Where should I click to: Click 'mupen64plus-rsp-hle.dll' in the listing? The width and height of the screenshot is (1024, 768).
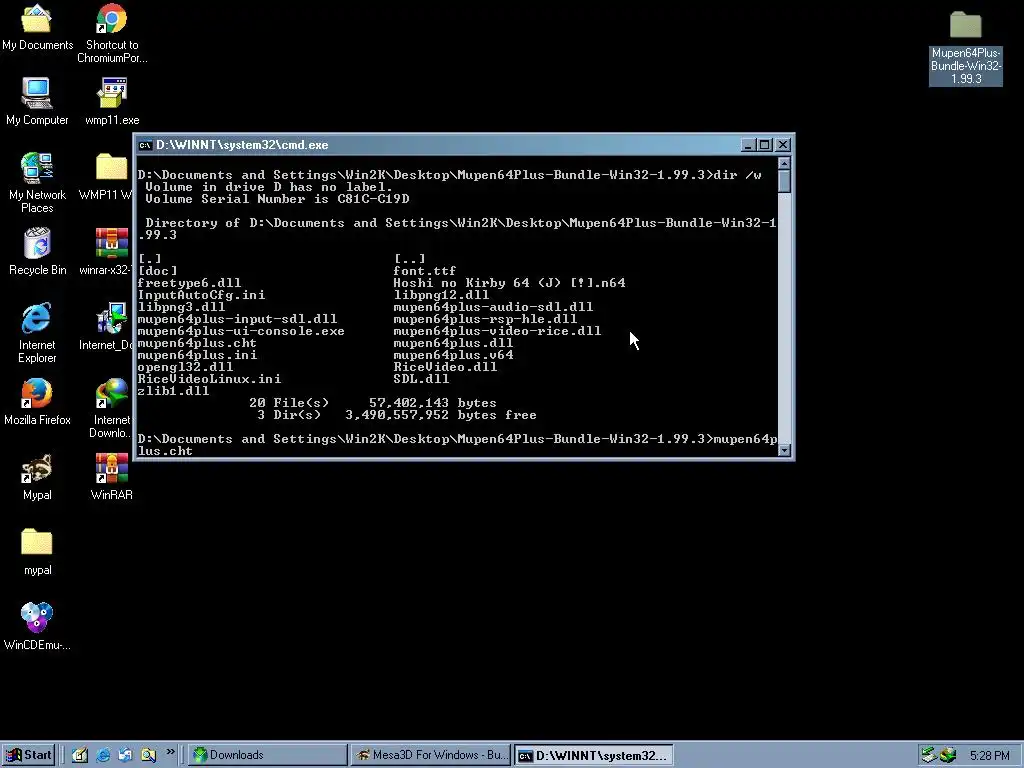[x=485, y=319]
